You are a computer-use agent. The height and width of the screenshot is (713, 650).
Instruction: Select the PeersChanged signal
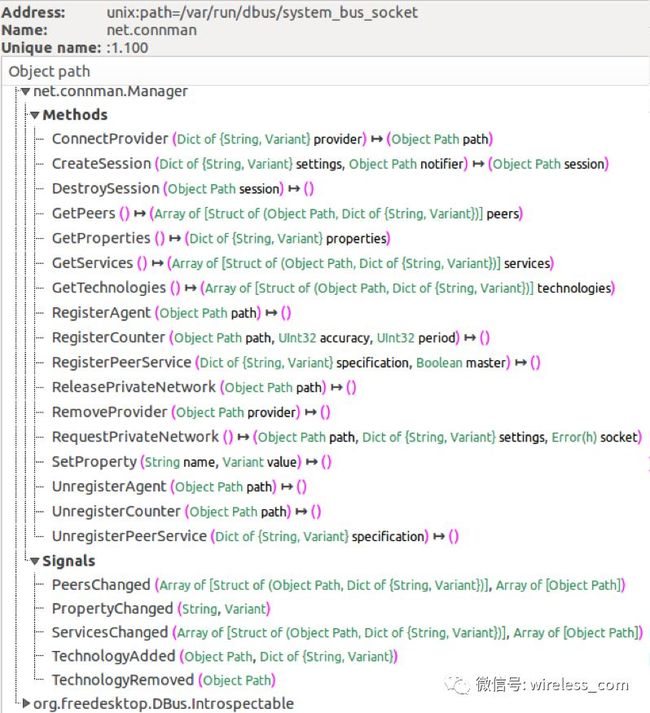[338, 585]
